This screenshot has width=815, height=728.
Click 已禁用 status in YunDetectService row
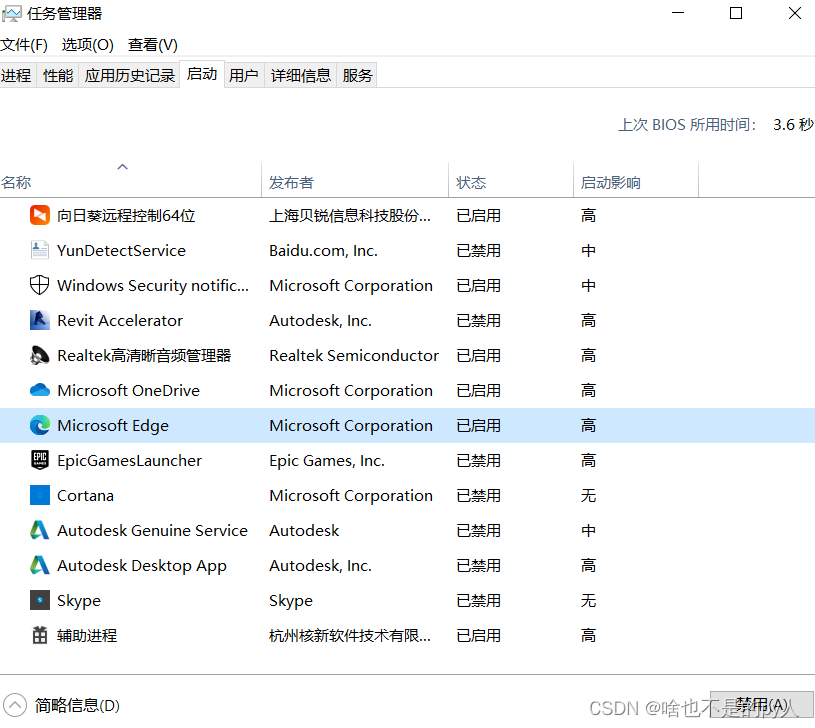coord(478,250)
